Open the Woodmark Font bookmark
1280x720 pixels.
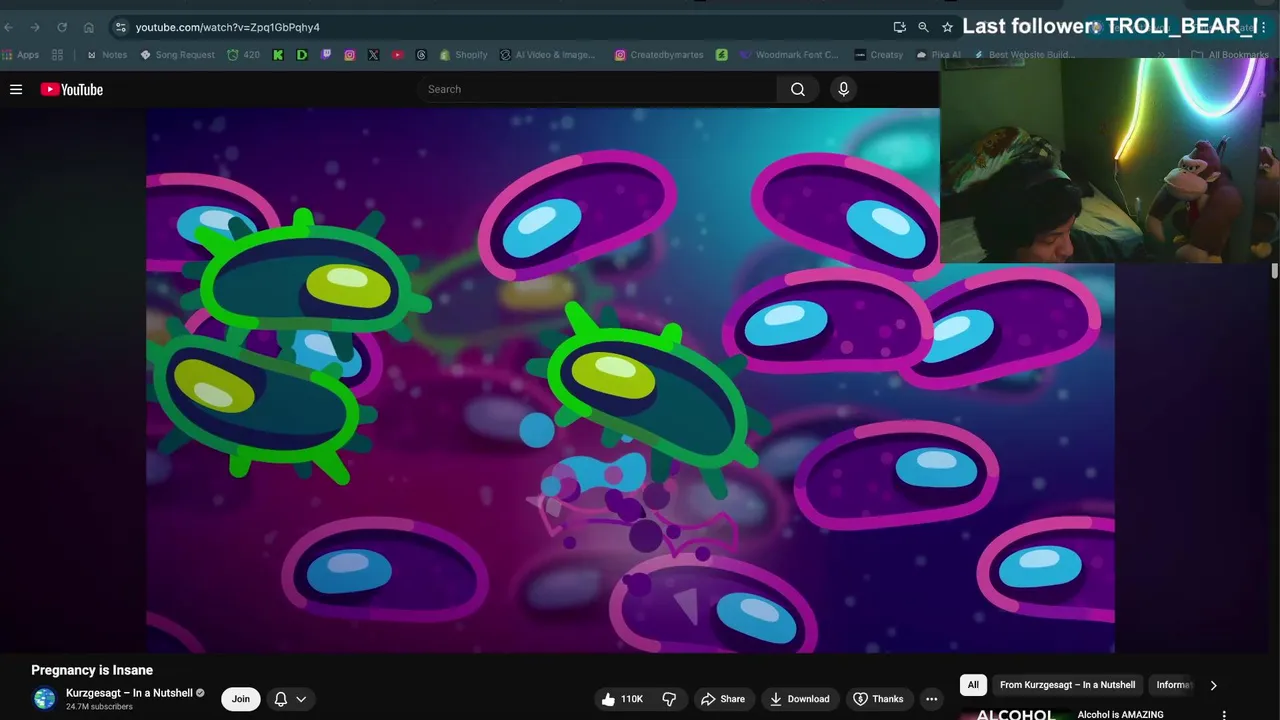pos(789,55)
